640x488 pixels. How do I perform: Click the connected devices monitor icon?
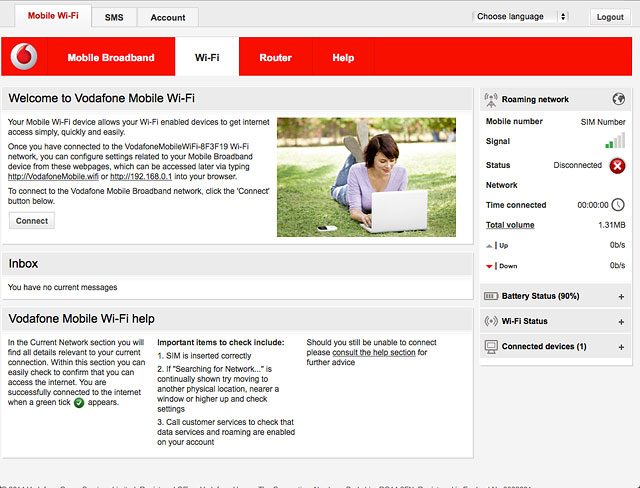[x=490, y=347]
